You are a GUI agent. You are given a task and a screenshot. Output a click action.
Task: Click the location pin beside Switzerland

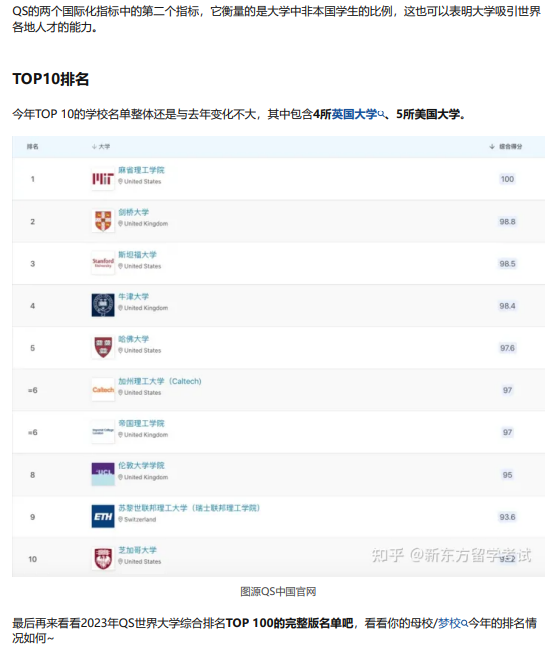120,519
